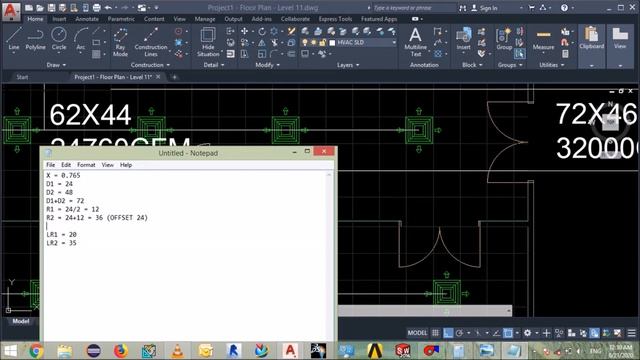
Task: Click the Model layout tab
Action: [x=20, y=321]
